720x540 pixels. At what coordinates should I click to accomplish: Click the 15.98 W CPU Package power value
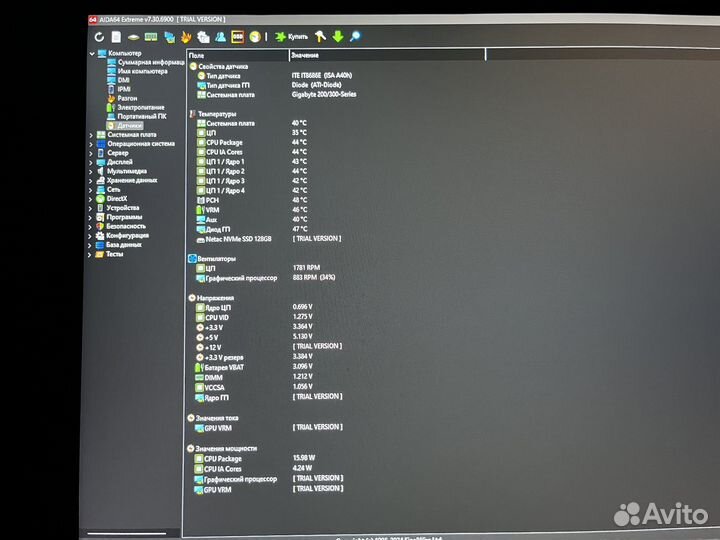(x=304, y=458)
